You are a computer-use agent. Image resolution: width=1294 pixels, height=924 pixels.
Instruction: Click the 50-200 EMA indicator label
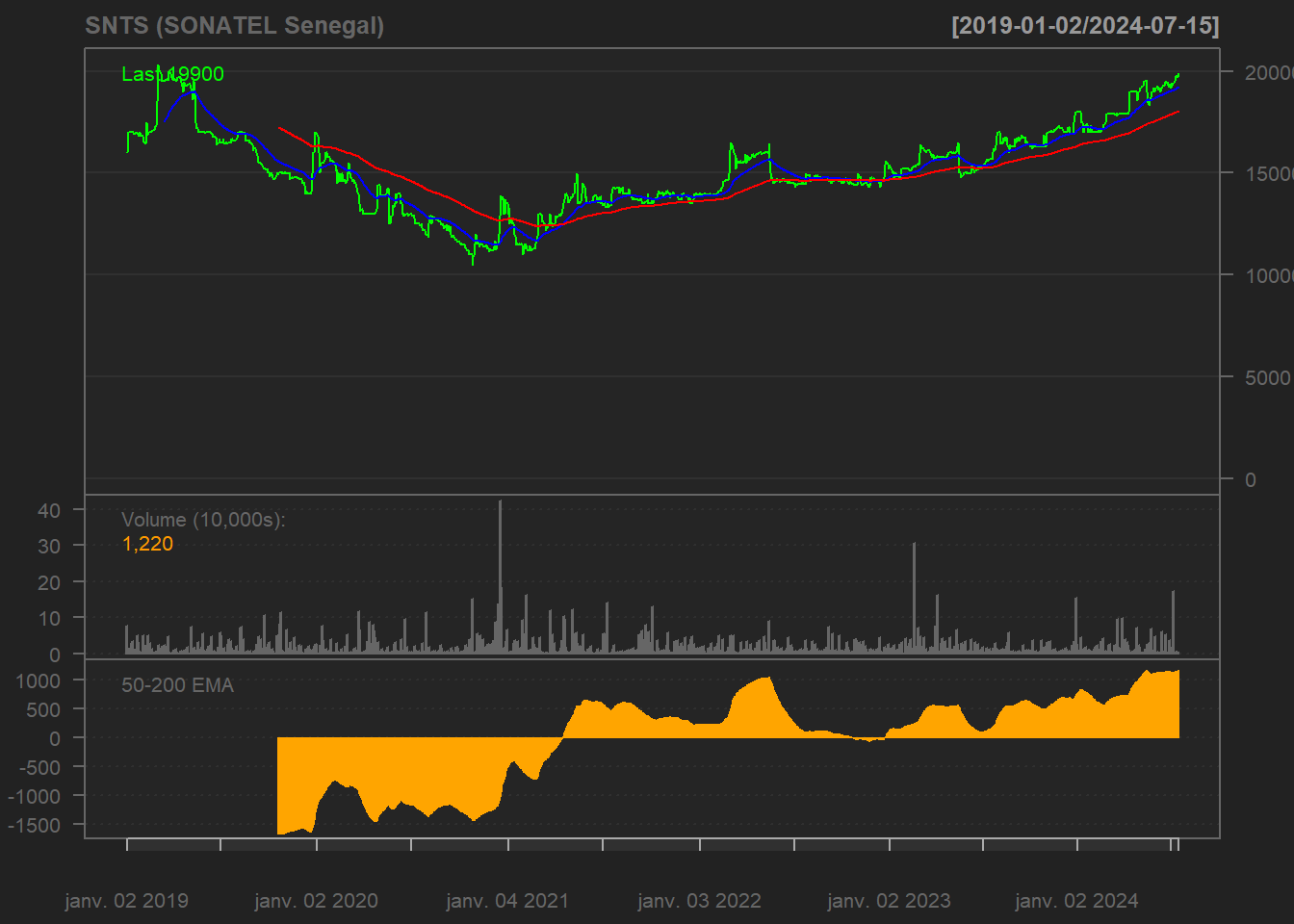177,685
